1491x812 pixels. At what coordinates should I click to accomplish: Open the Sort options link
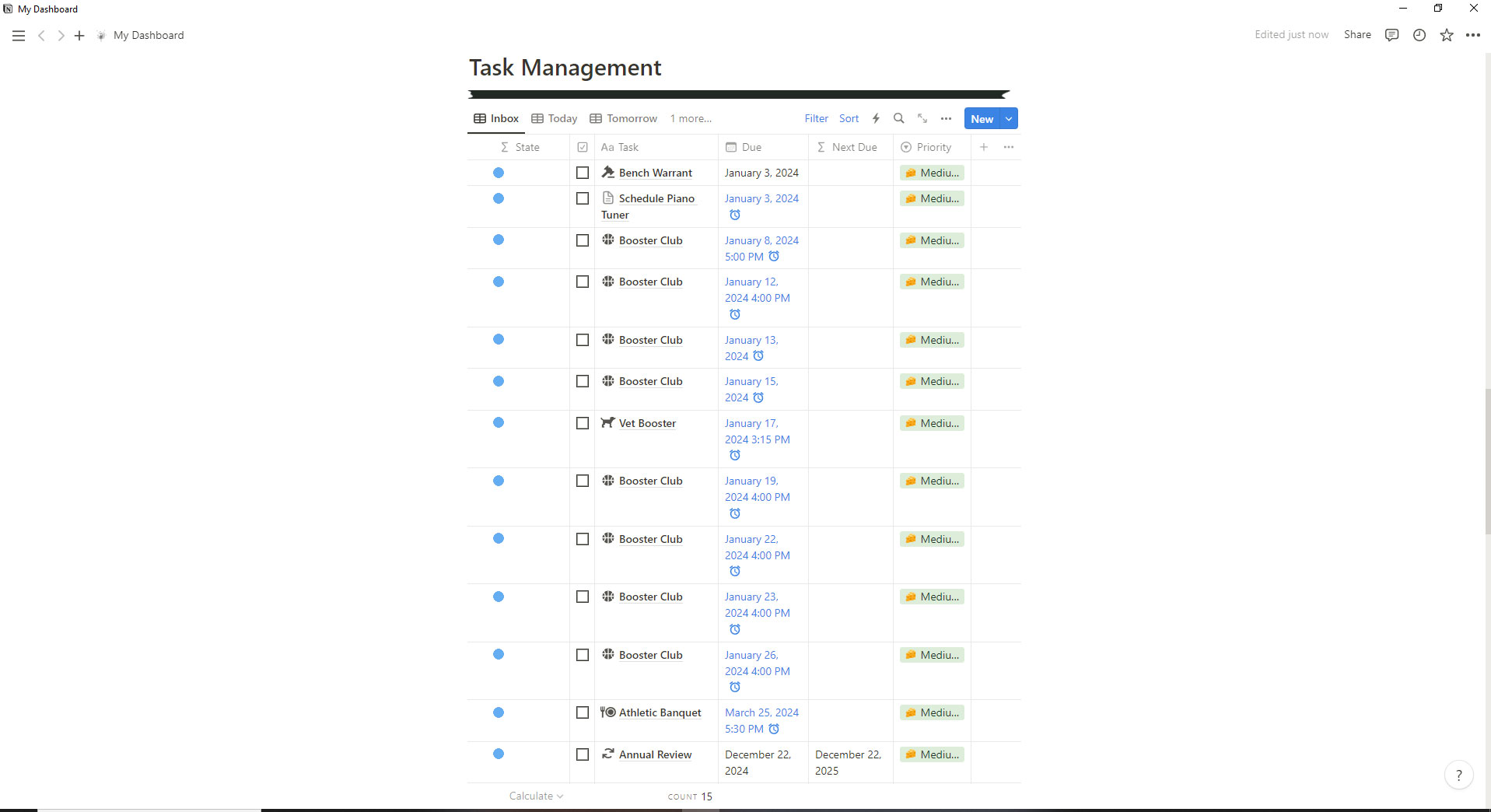pyautogui.click(x=848, y=118)
